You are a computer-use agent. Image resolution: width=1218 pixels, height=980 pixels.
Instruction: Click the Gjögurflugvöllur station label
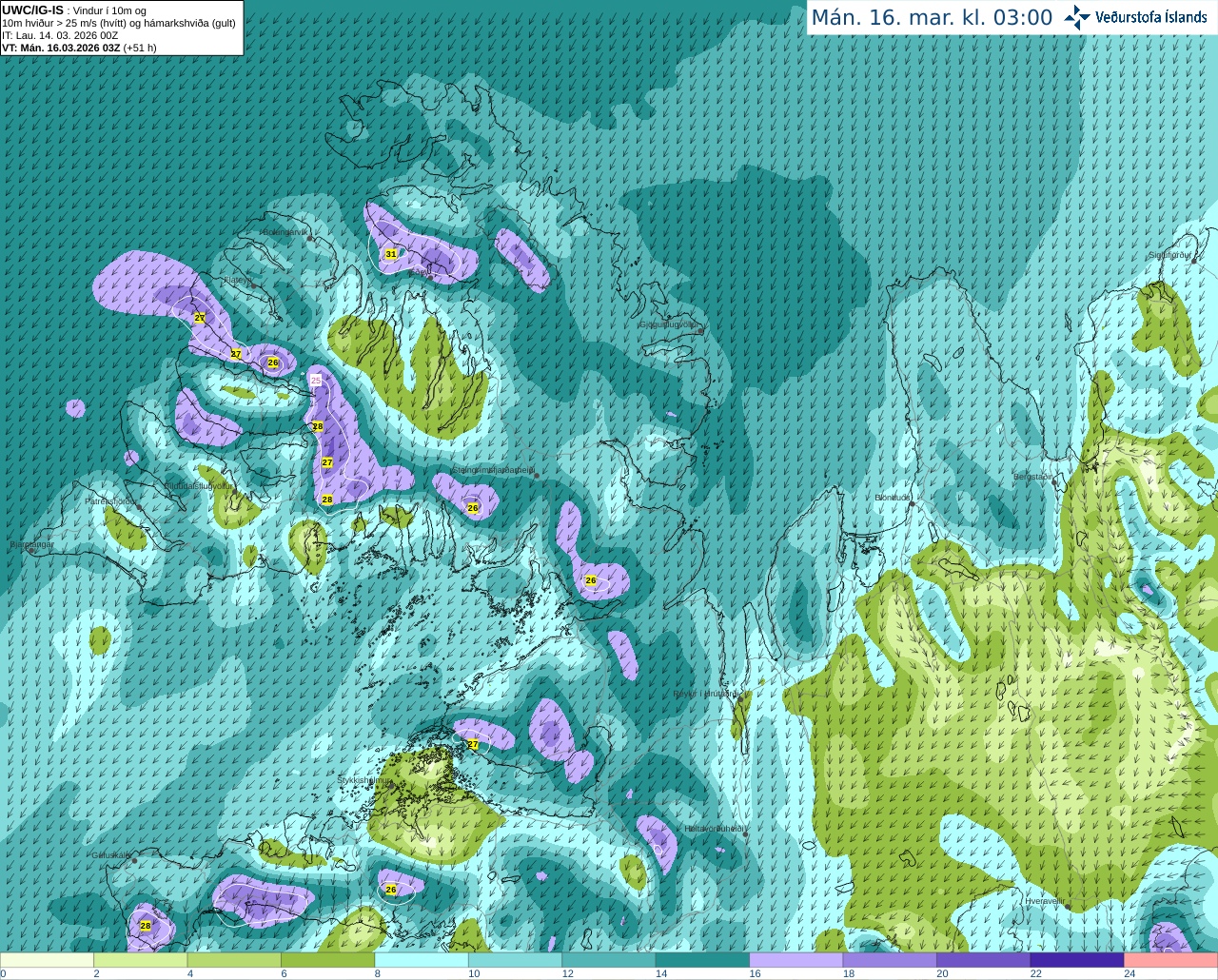point(670,323)
